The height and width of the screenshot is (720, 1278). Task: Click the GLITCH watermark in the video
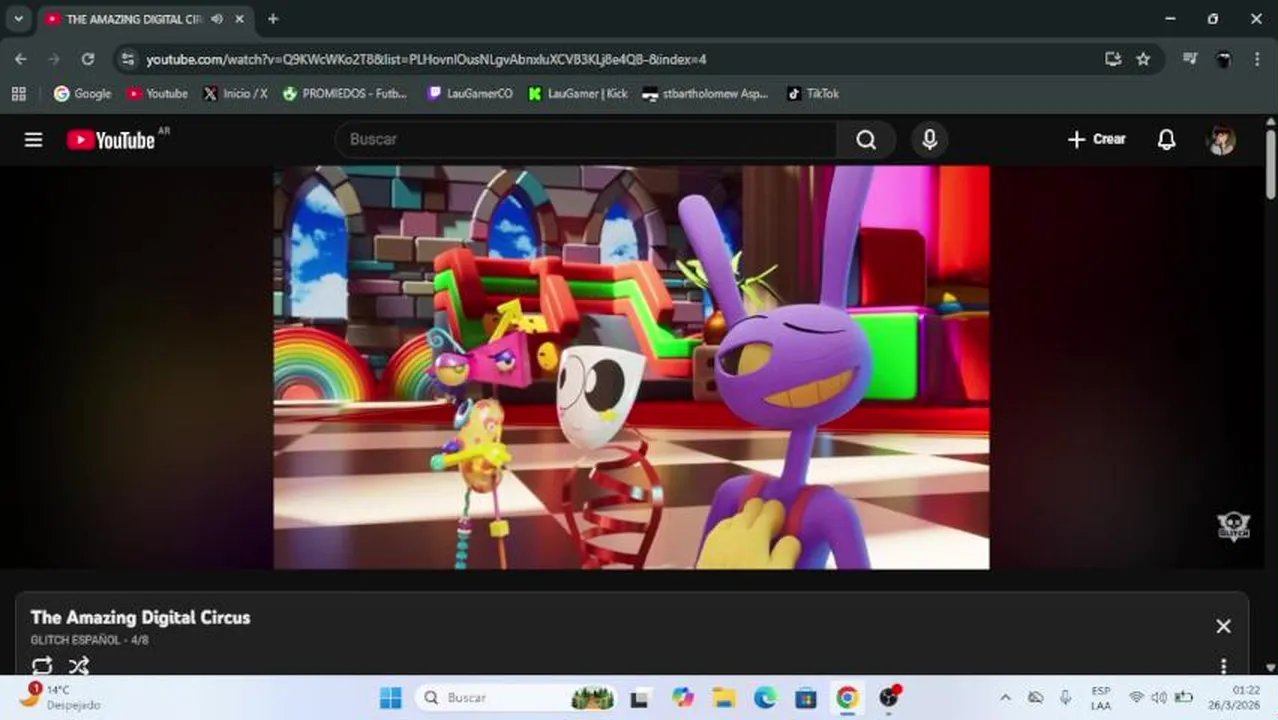tap(1233, 526)
